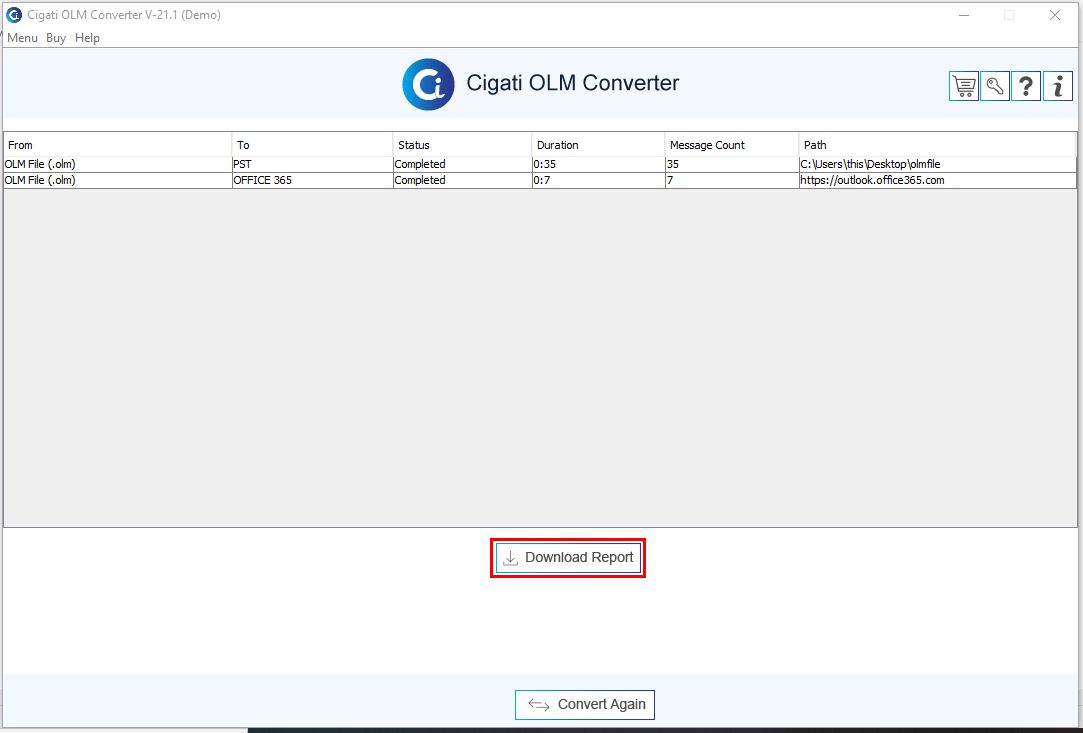The image size is (1083, 733).
Task: Open the Help menu
Action: (87, 38)
